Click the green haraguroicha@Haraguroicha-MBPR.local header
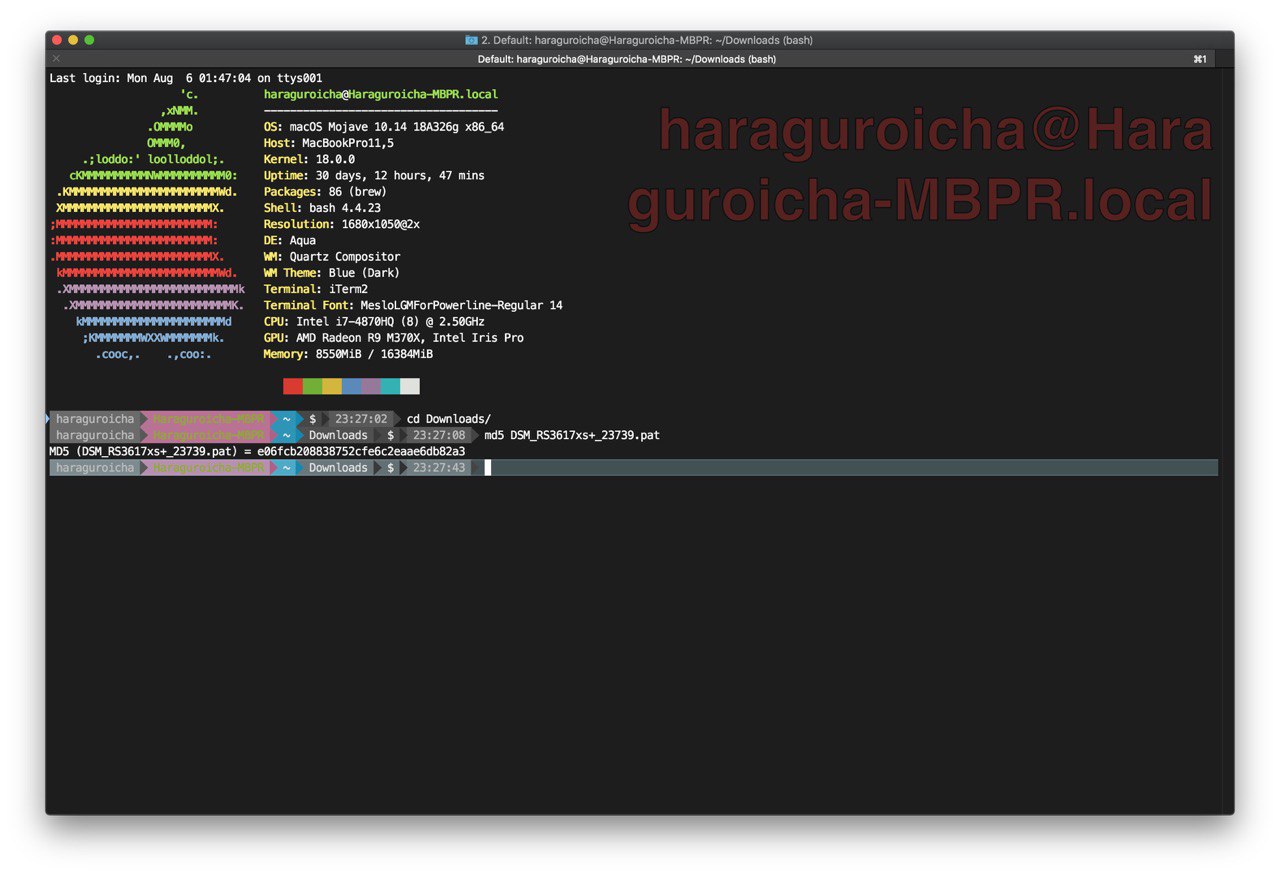This screenshot has width=1280, height=875. coord(381,94)
